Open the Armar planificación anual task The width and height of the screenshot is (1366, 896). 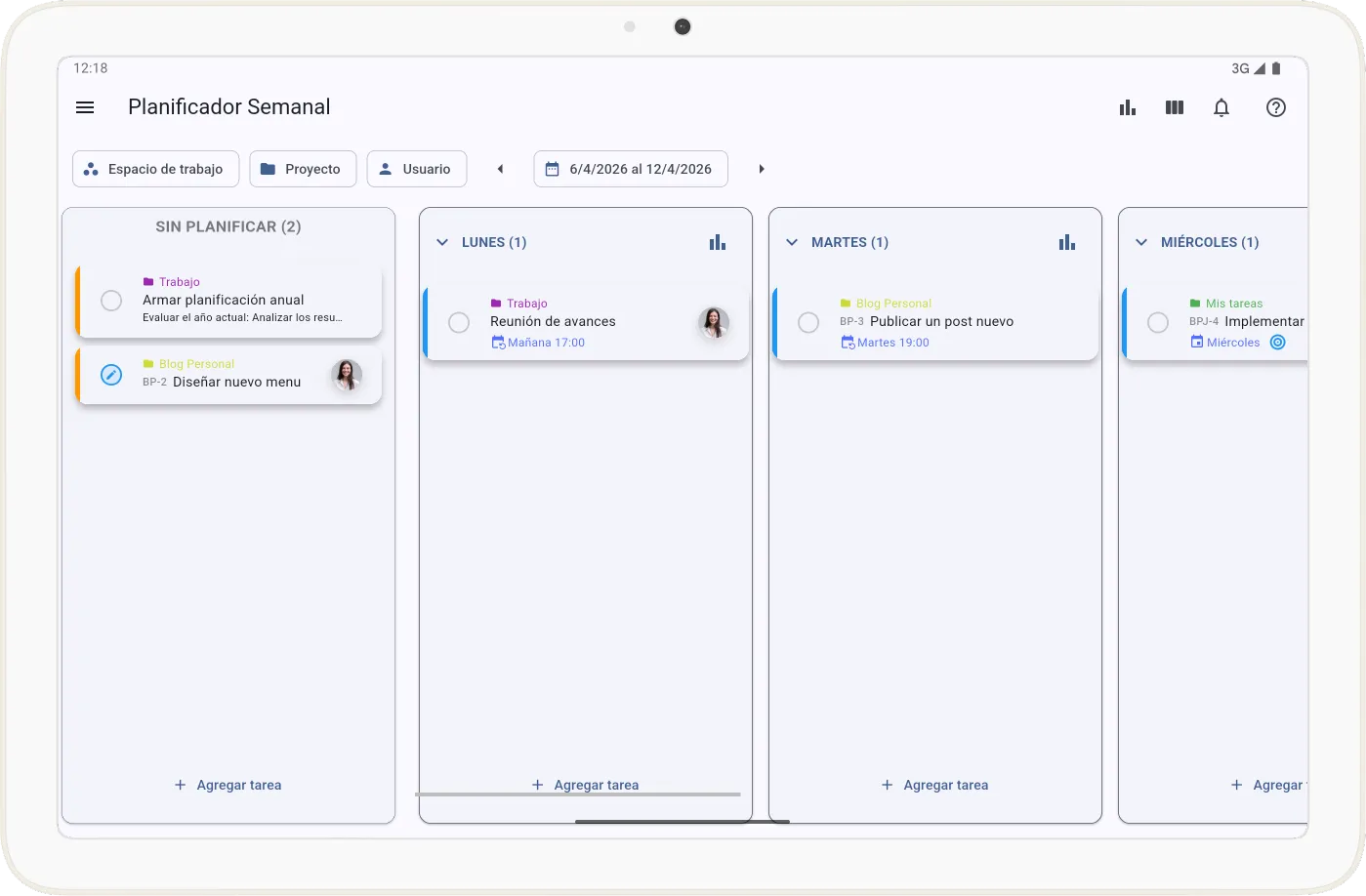[x=228, y=301]
